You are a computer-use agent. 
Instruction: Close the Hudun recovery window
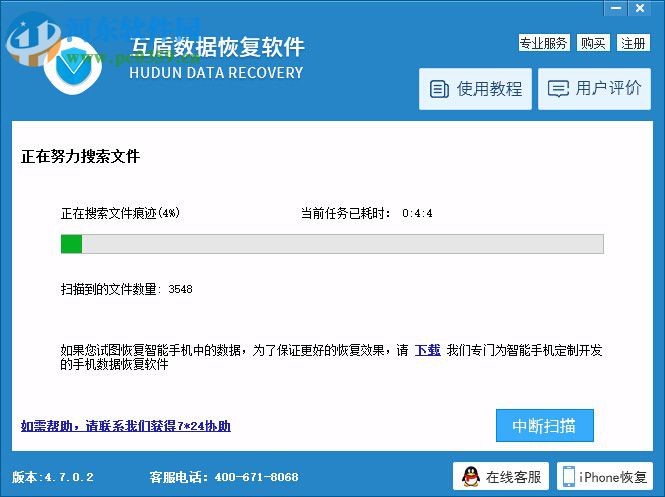point(640,8)
